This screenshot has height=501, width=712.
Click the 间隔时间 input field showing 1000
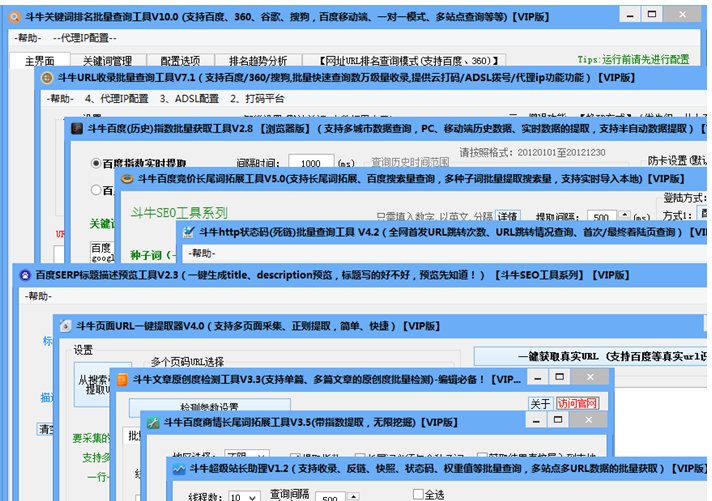pos(310,163)
